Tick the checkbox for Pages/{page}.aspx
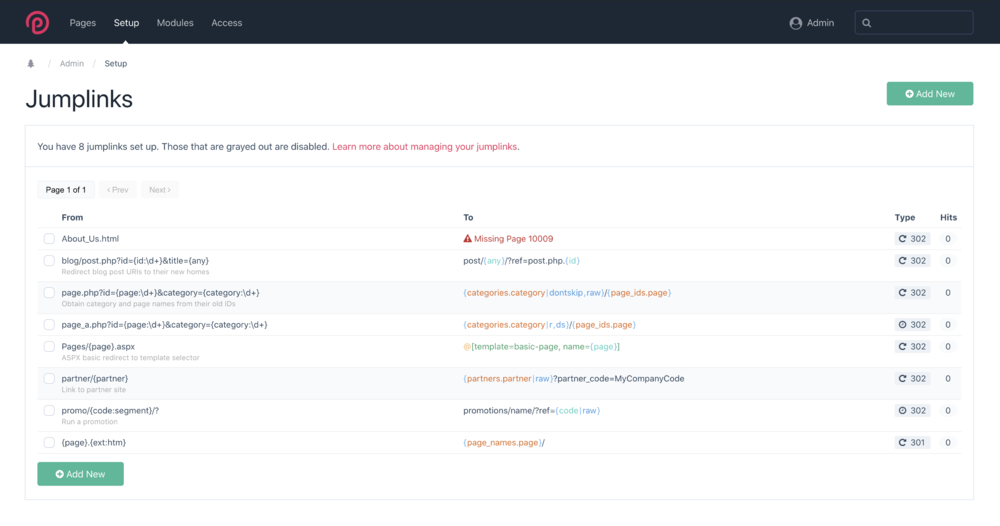Image resolution: width=1000 pixels, height=526 pixels. coord(49,347)
